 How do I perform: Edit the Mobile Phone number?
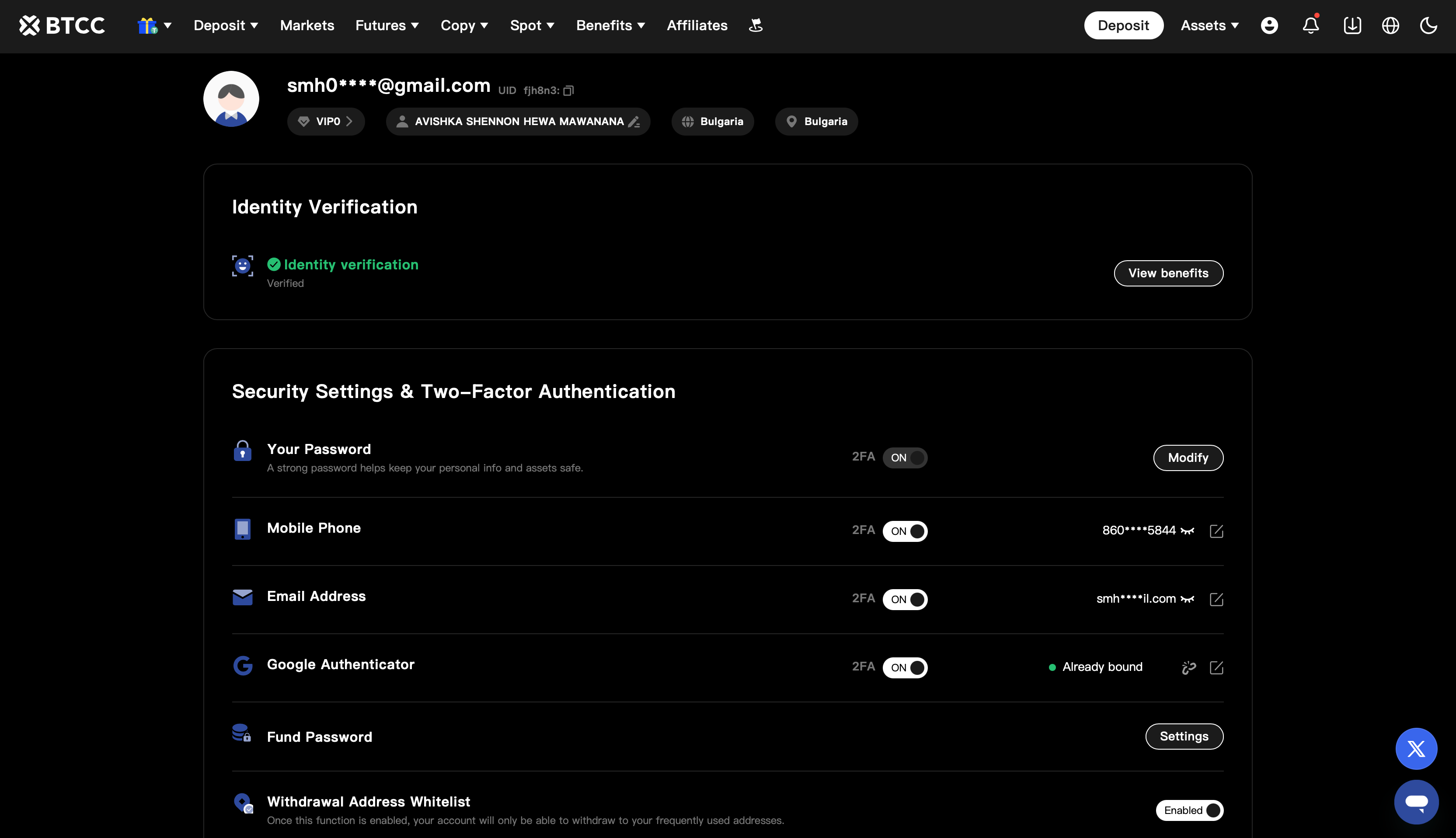[1216, 531]
